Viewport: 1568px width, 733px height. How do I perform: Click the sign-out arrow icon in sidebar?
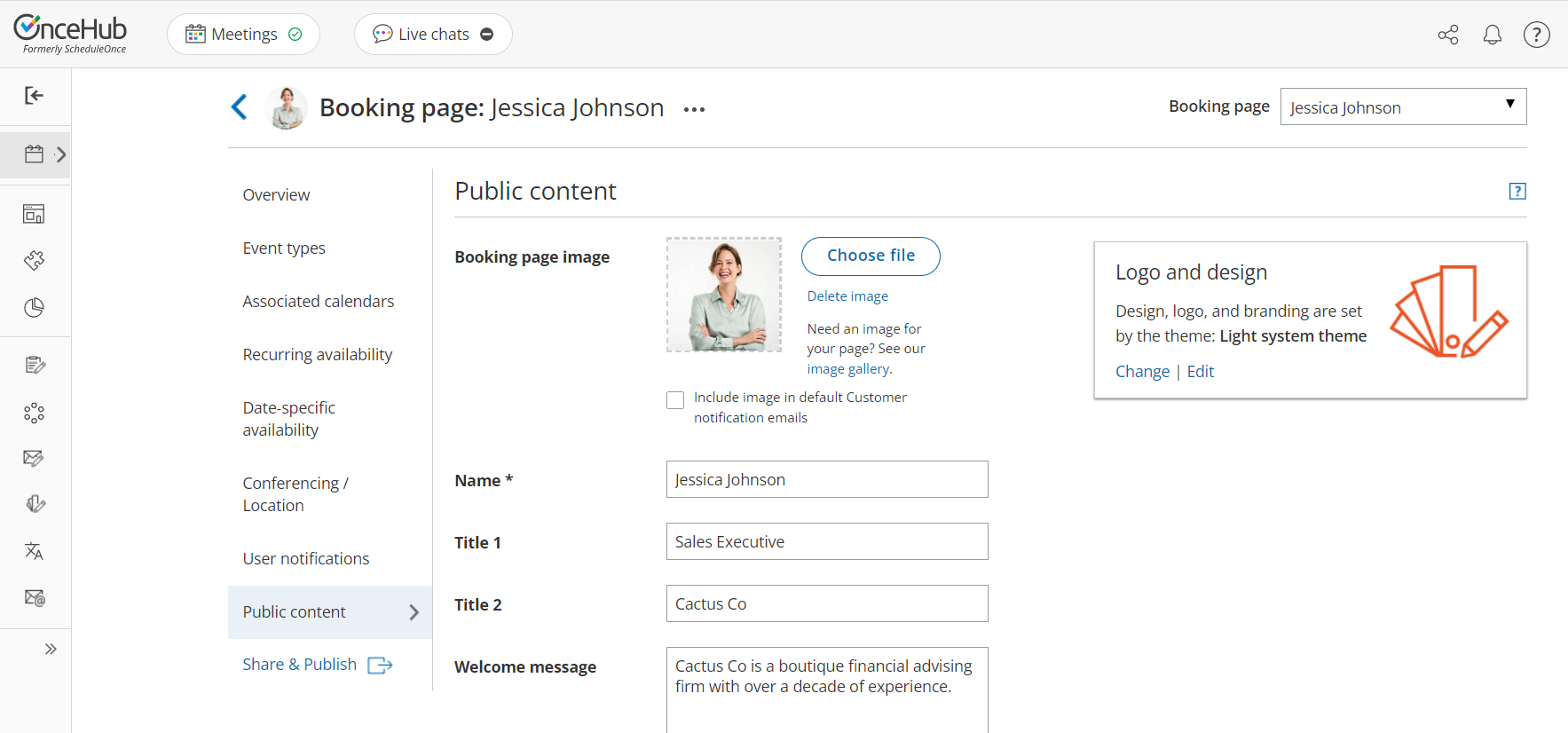34,96
